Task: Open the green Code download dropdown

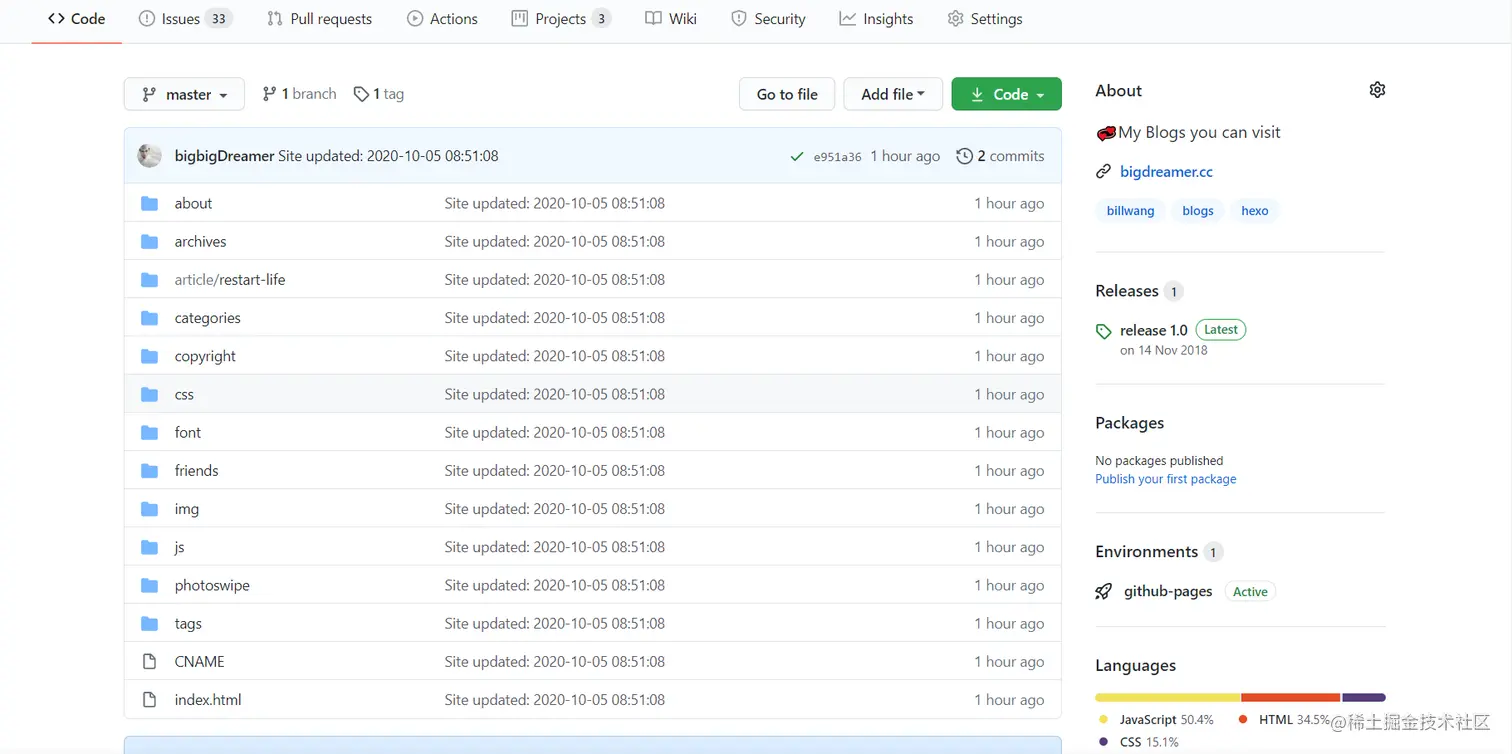Action: [x=1006, y=94]
